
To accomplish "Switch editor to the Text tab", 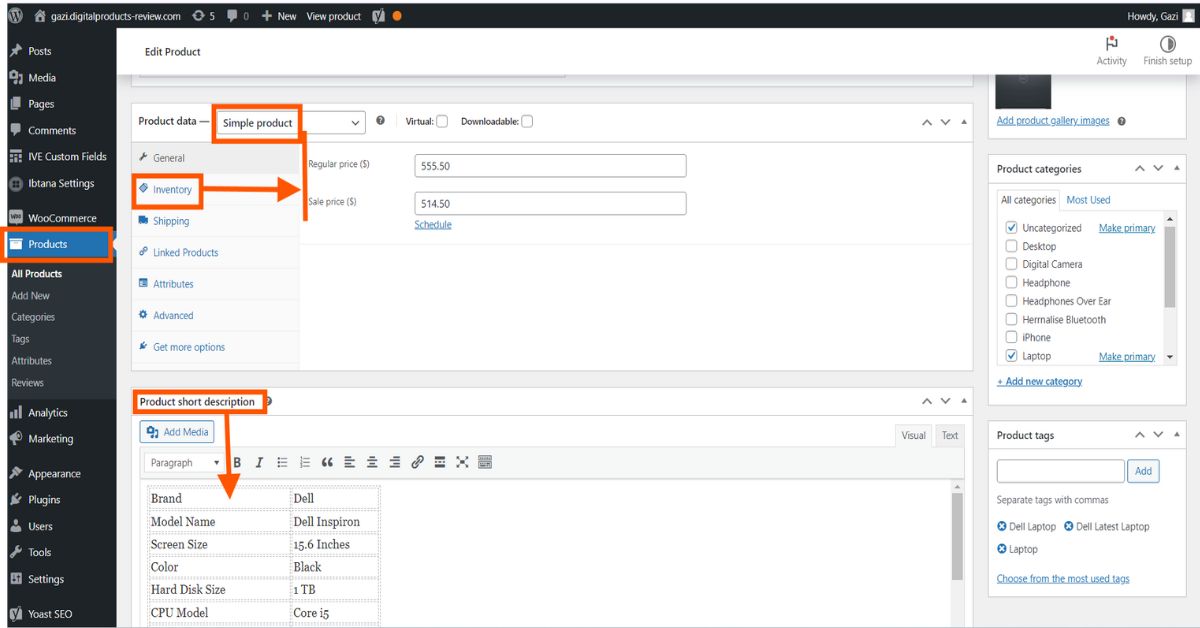I will [949, 435].
